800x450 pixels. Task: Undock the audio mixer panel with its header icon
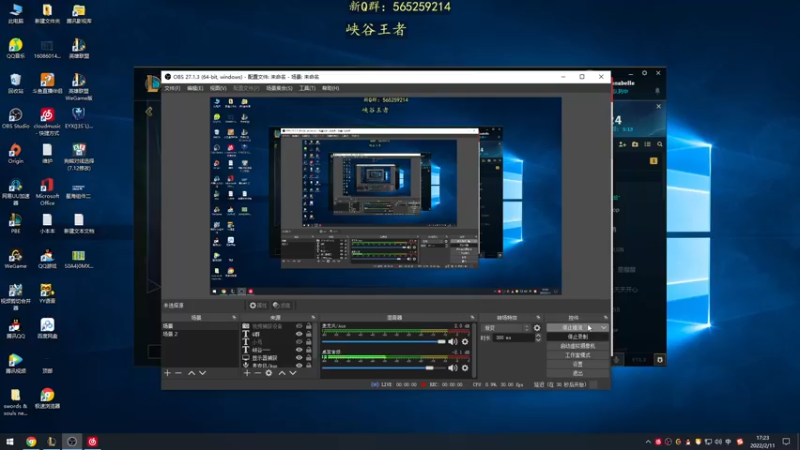472,317
